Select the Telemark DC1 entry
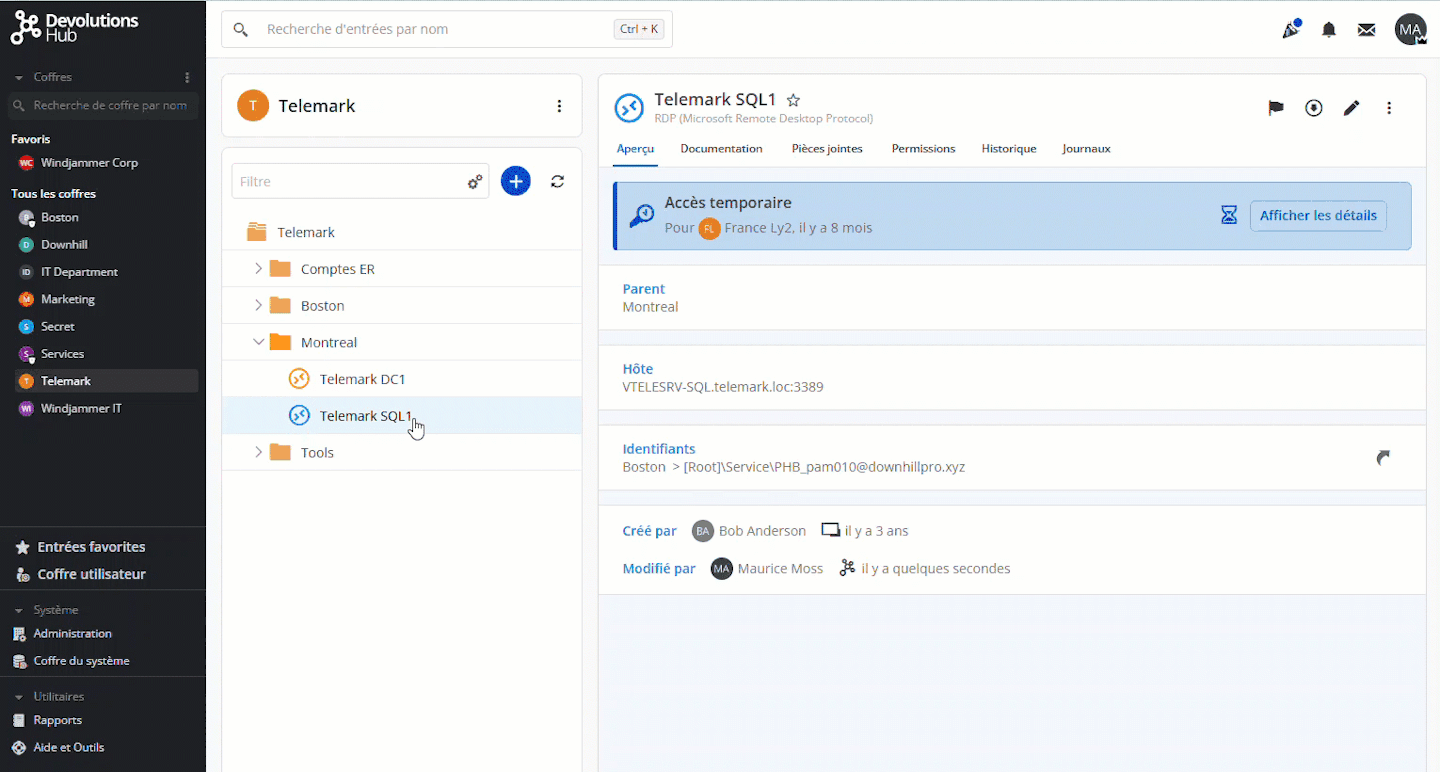Image resolution: width=1440 pixels, height=772 pixels. pyautogui.click(x=362, y=379)
